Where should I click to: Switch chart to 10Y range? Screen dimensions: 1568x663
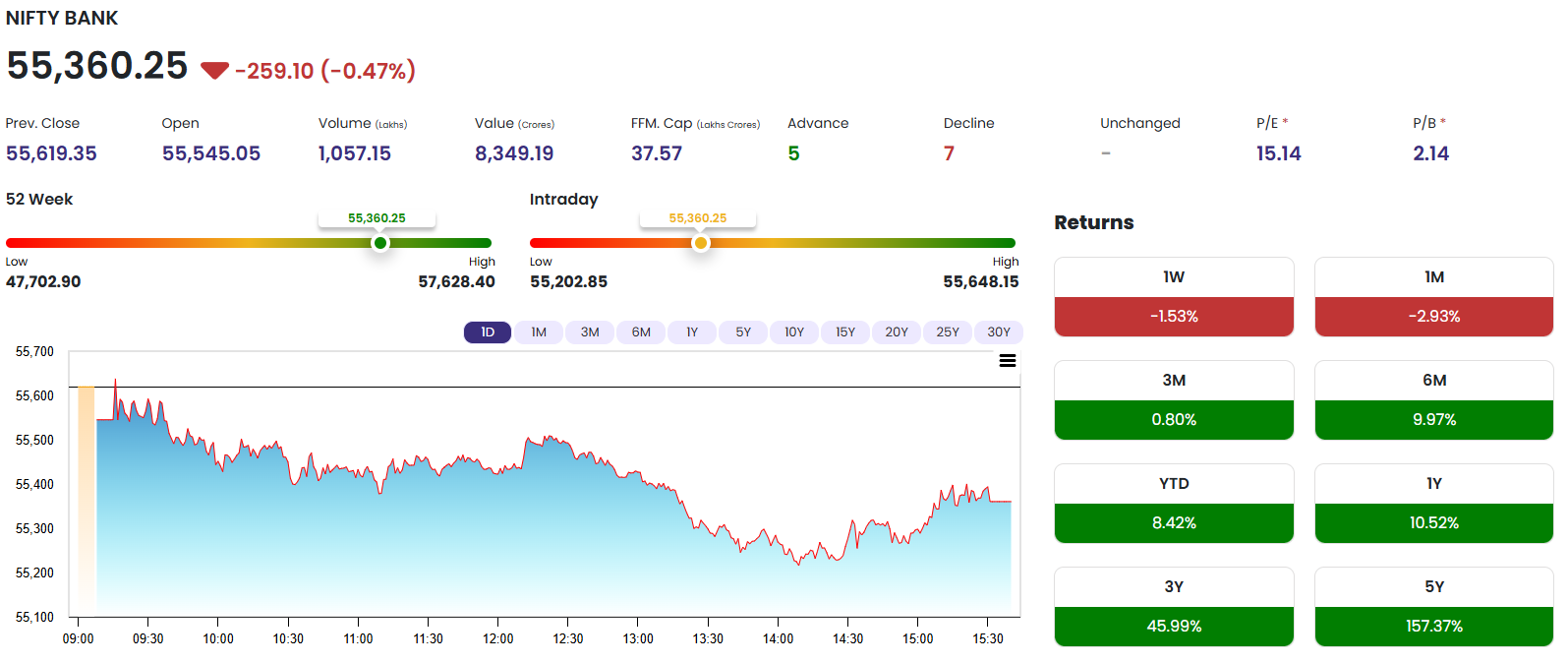pyautogui.click(x=794, y=332)
